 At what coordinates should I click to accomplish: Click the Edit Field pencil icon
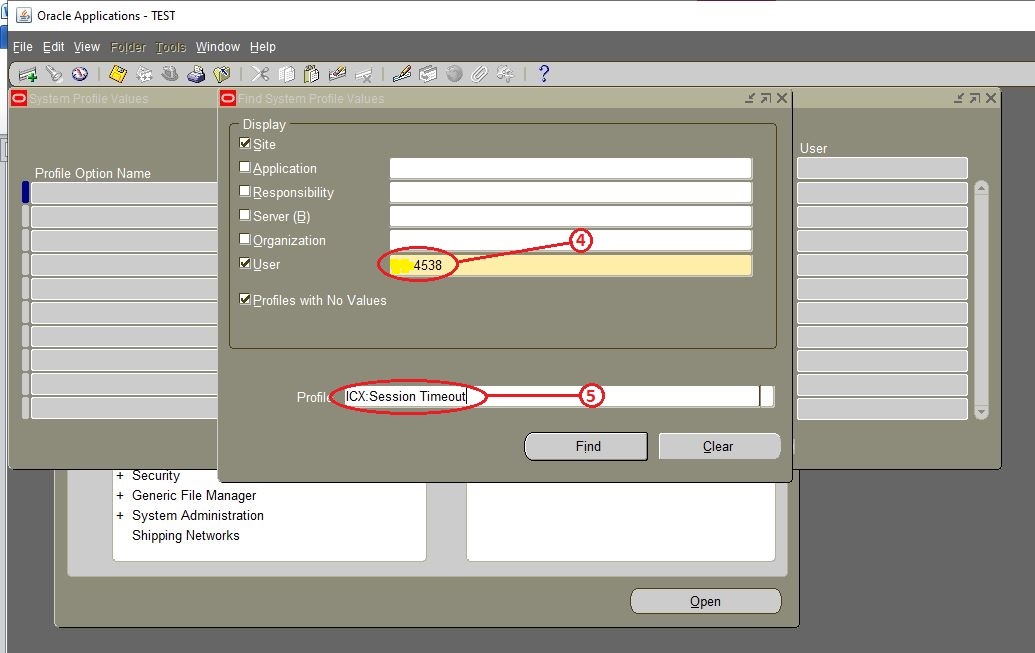coord(402,73)
